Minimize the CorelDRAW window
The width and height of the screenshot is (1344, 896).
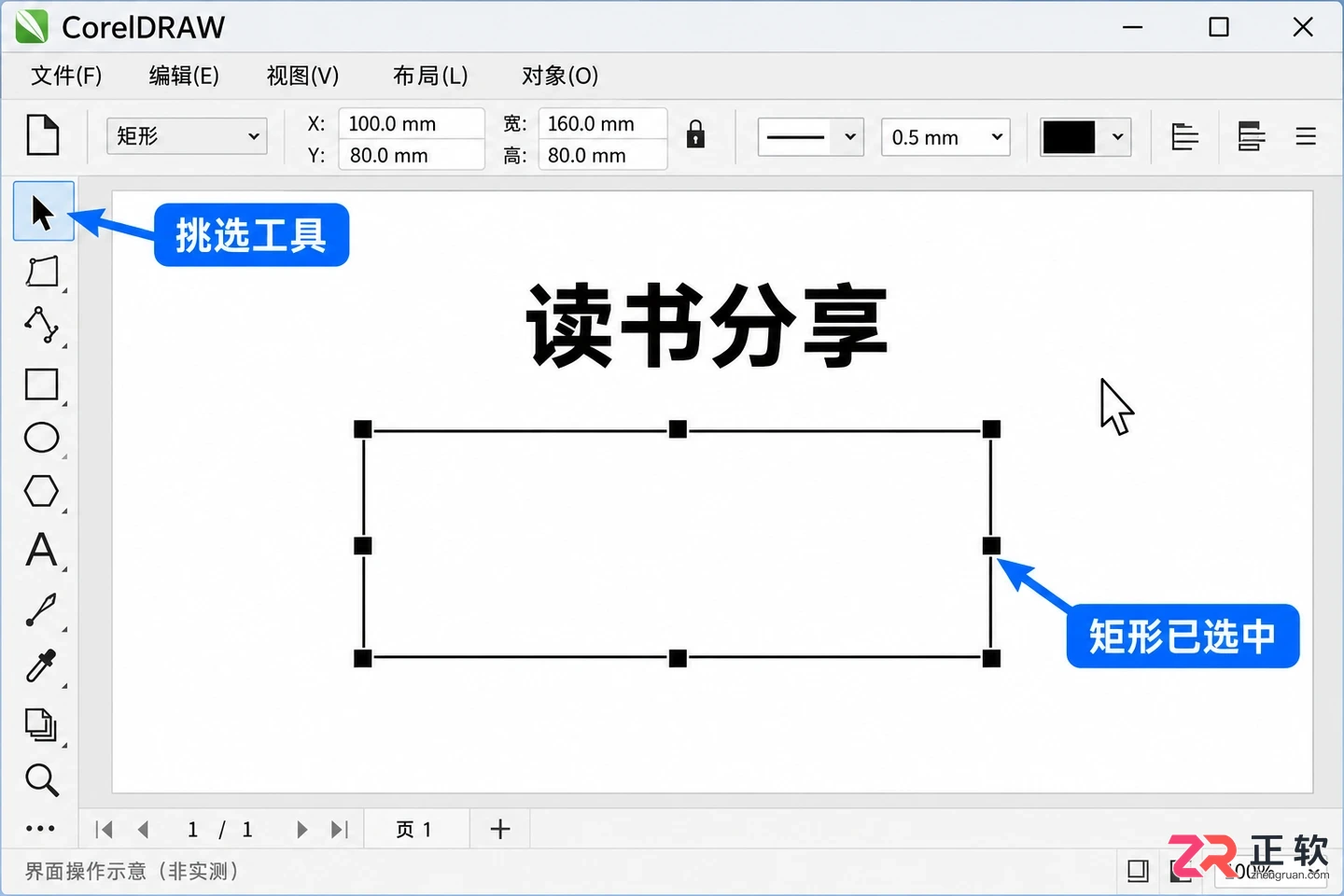click(1133, 27)
